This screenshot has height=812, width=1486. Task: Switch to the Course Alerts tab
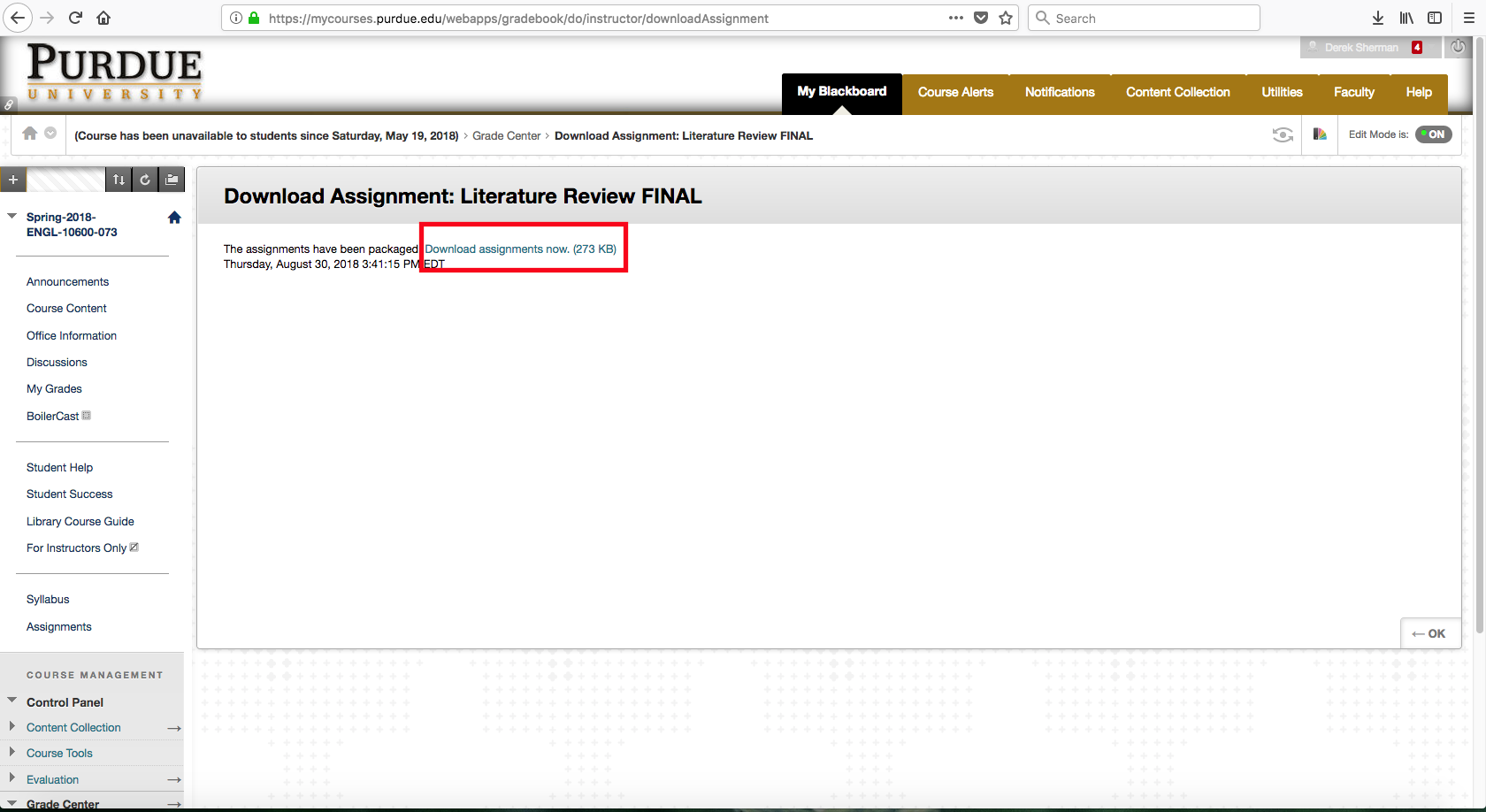pos(955,92)
